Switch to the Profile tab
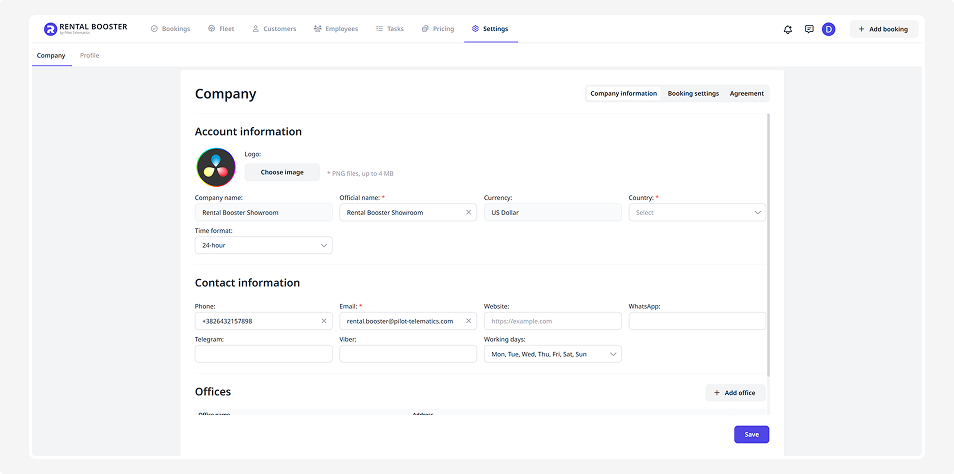This screenshot has width=954, height=474. tap(90, 56)
